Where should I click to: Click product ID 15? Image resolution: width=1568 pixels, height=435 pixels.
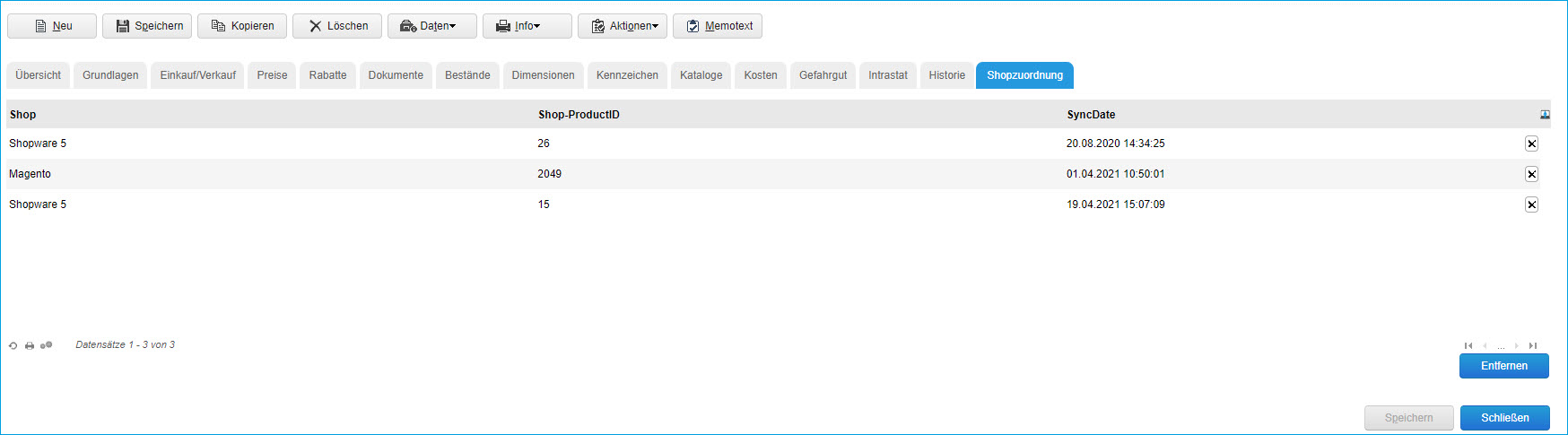tap(544, 204)
